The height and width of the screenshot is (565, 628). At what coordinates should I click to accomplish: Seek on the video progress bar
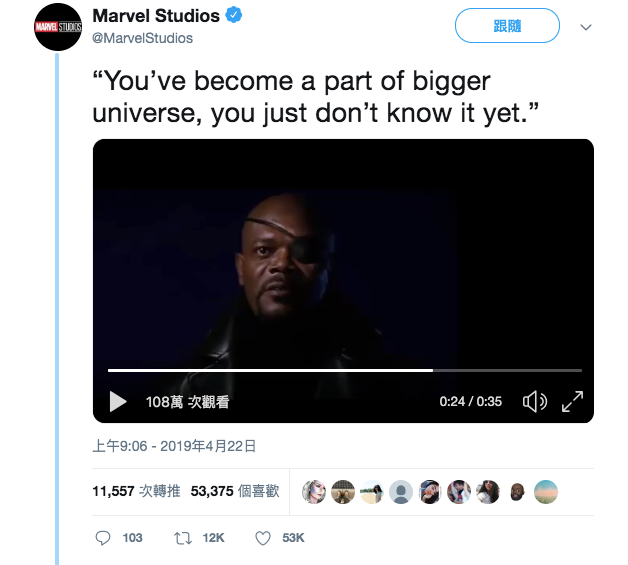tap(344, 370)
